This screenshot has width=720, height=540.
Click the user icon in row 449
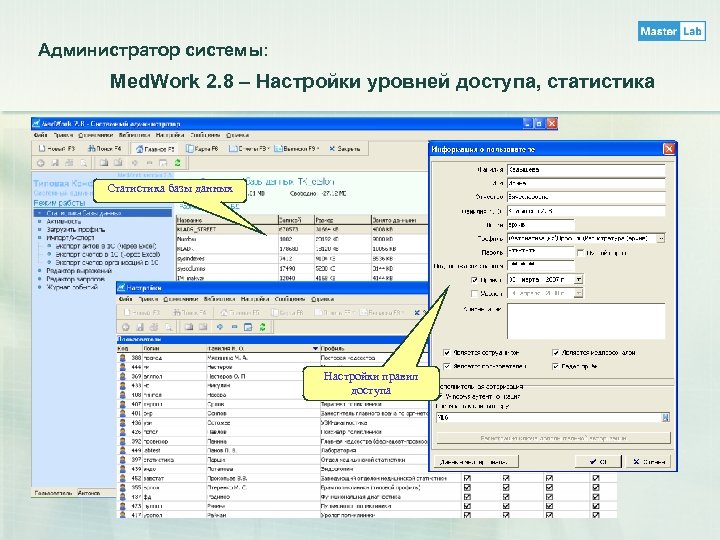click(123, 450)
